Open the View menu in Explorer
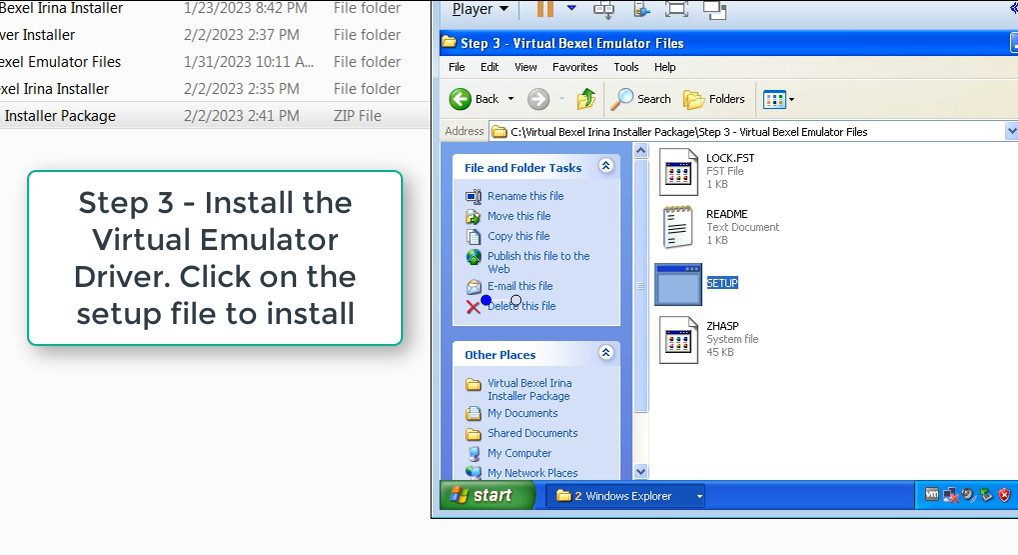 pos(525,67)
